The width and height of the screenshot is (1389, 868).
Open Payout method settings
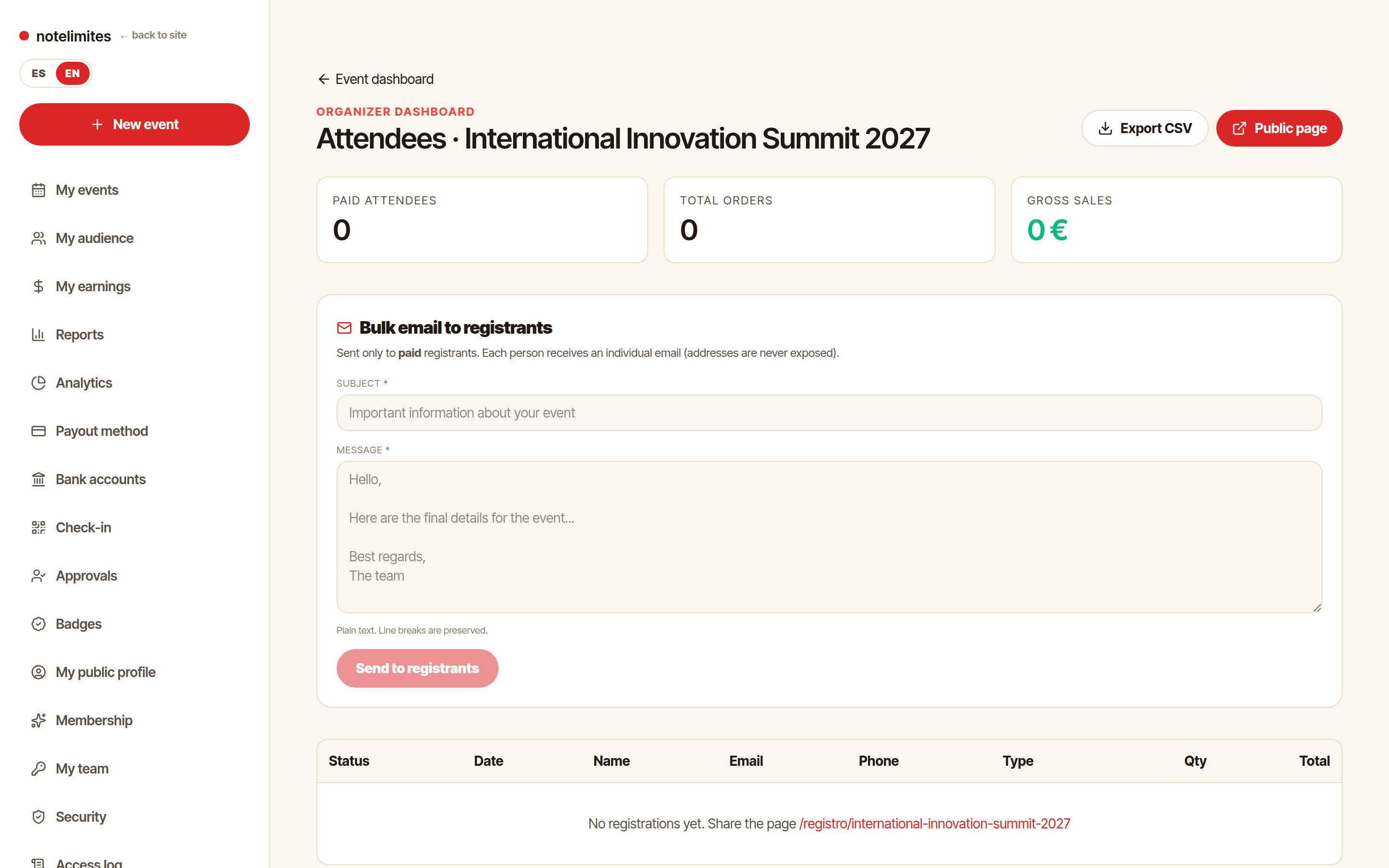pyautogui.click(x=134, y=431)
